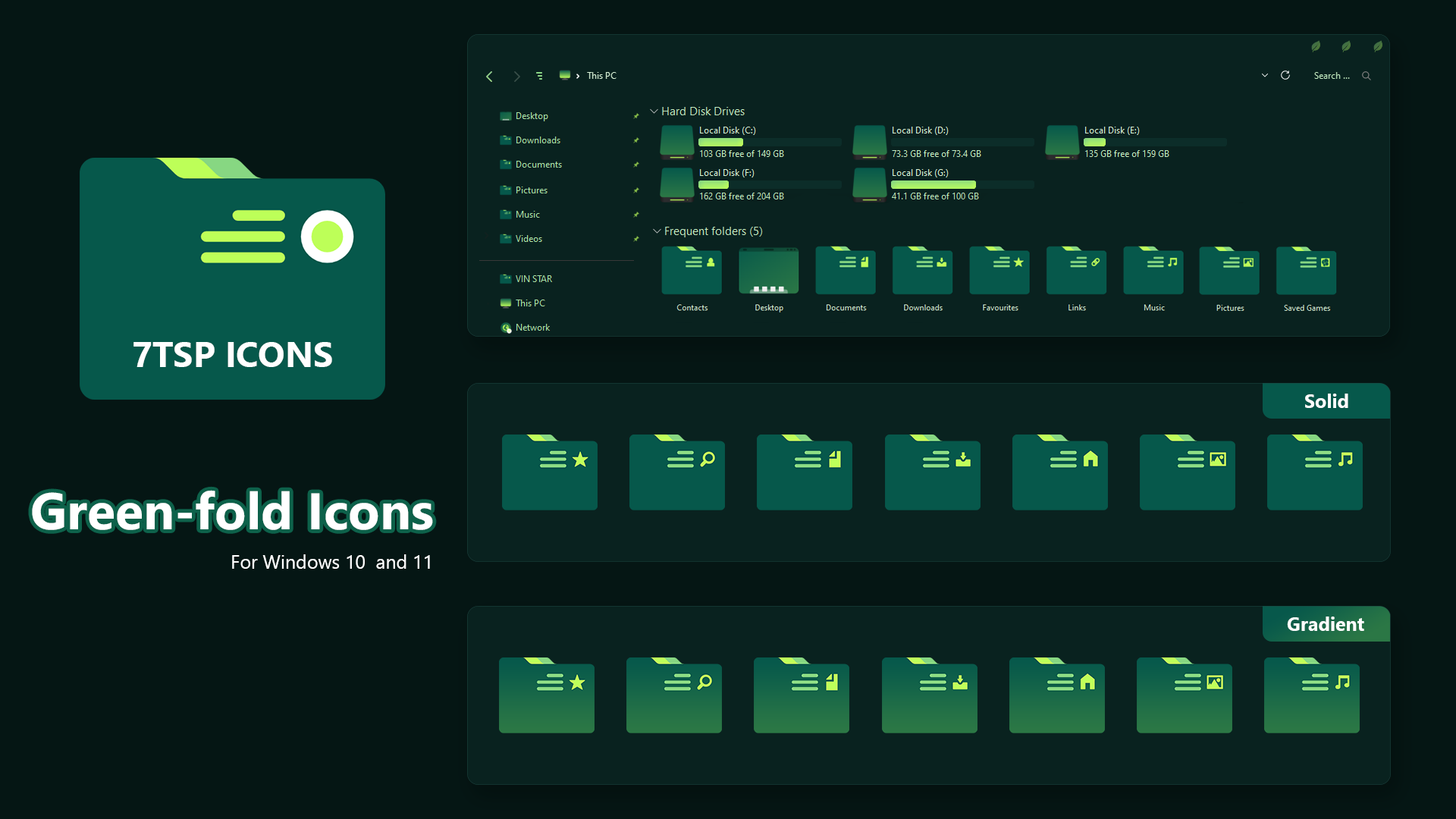Select This PC in the breadcrumb
Screen dimensions: 1456x819
[x=601, y=75]
